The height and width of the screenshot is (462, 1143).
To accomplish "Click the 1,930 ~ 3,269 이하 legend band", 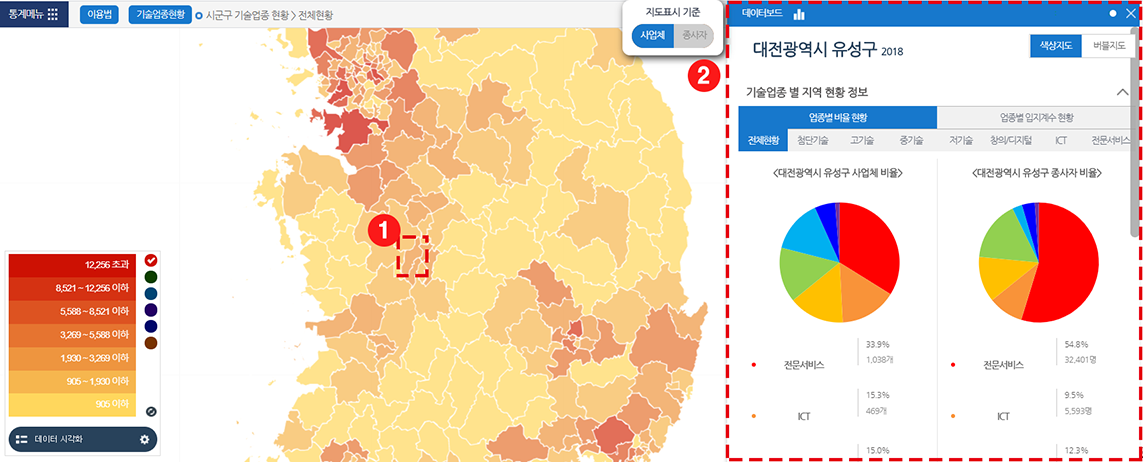I will pos(72,358).
